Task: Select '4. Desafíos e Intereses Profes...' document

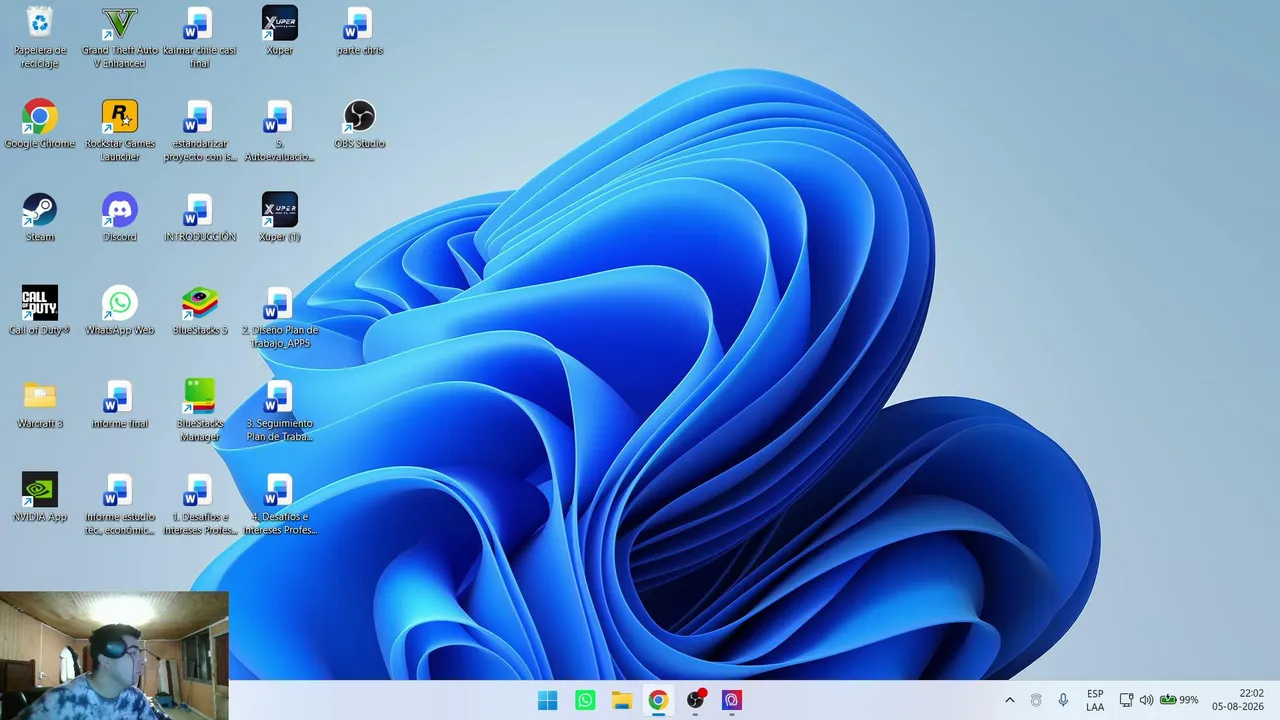Action: (x=280, y=504)
